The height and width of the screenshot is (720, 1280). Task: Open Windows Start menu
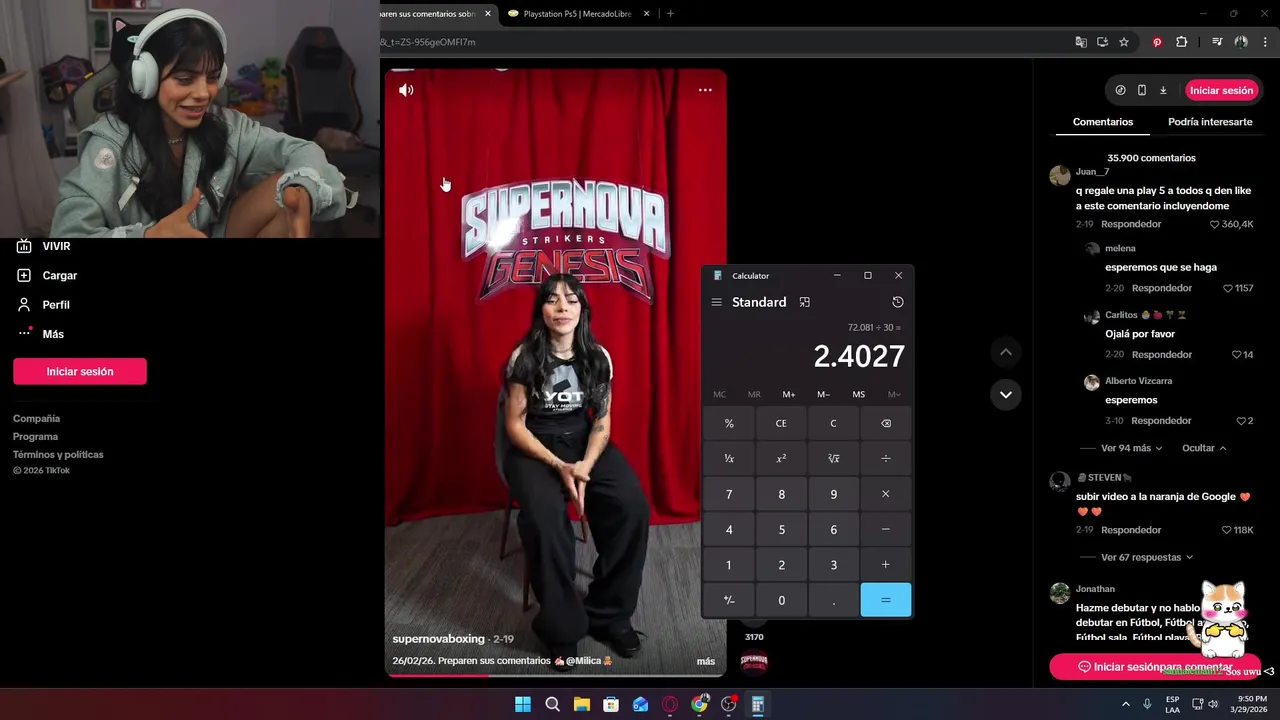(x=523, y=704)
